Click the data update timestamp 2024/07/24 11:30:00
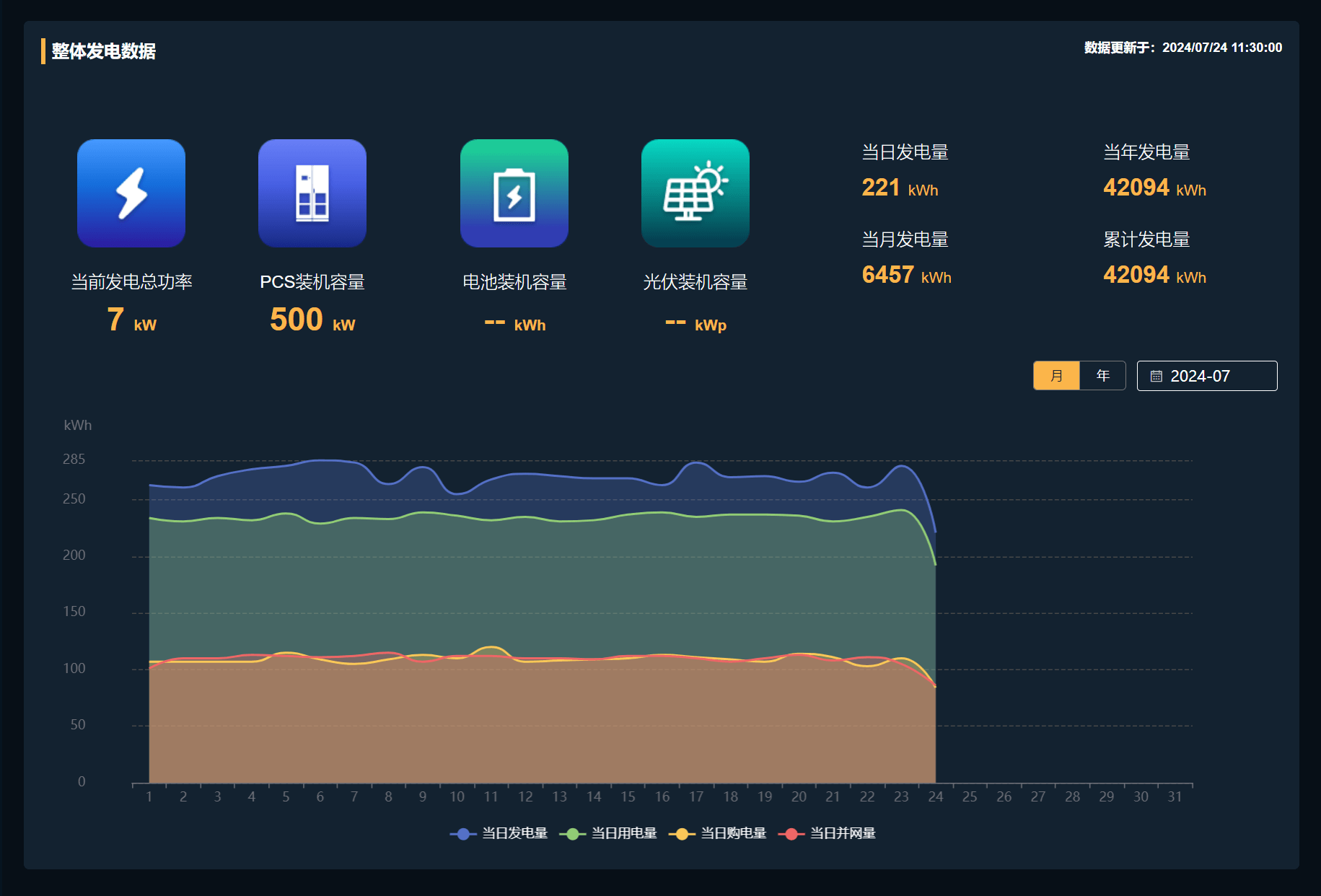1321x896 pixels. pyautogui.click(x=1222, y=48)
